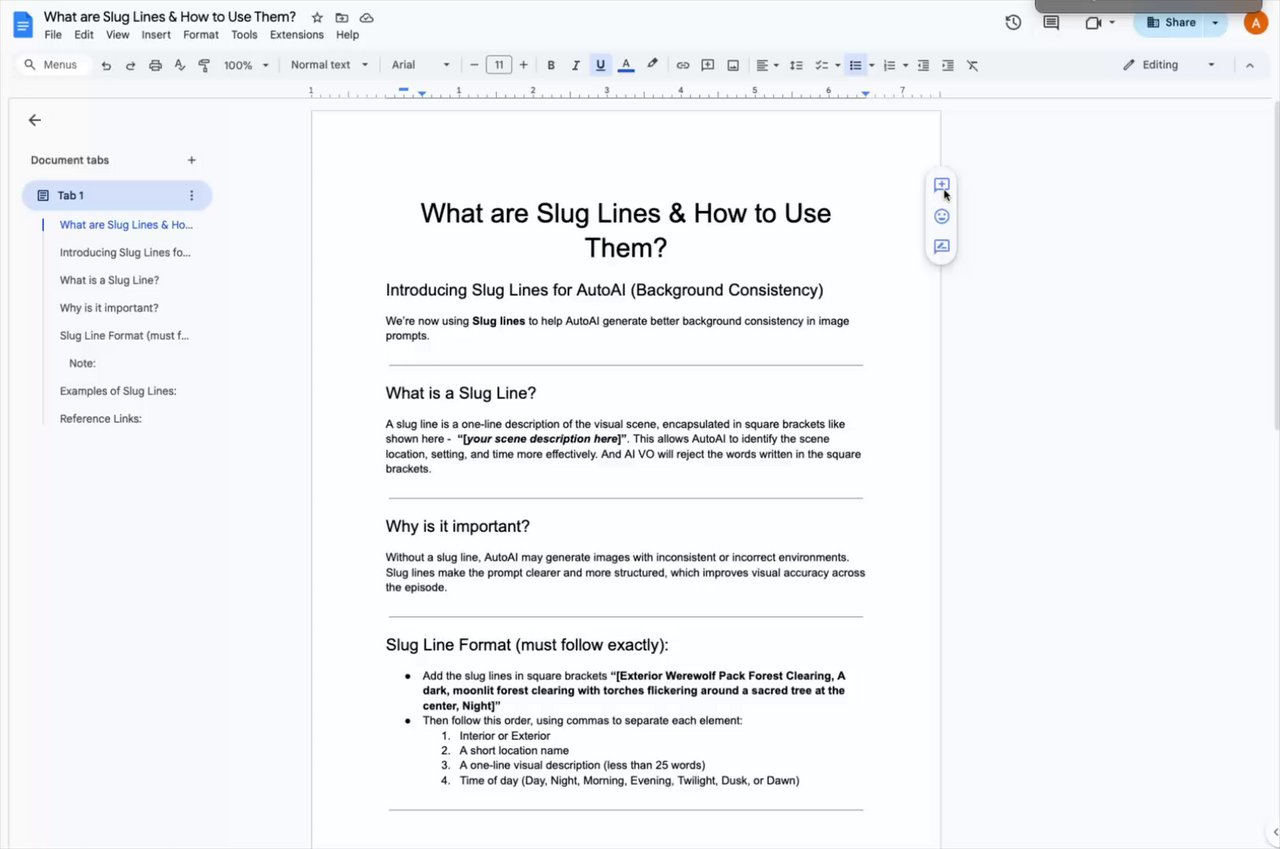This screenshot has width=1280, height=849.
Task: Jump to 'Examples of Slug Lines:' outline heading
Action: pyautogui.click(x=118, y=391)
